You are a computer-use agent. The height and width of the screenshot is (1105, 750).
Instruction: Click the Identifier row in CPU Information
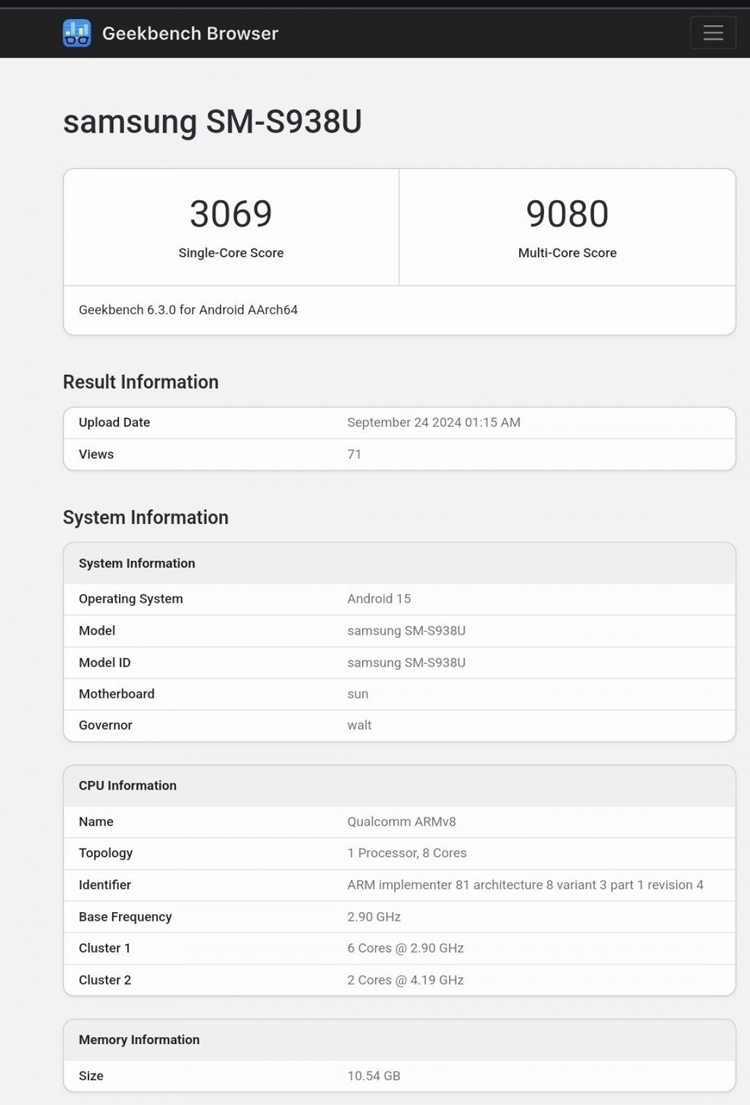point(400,885)
